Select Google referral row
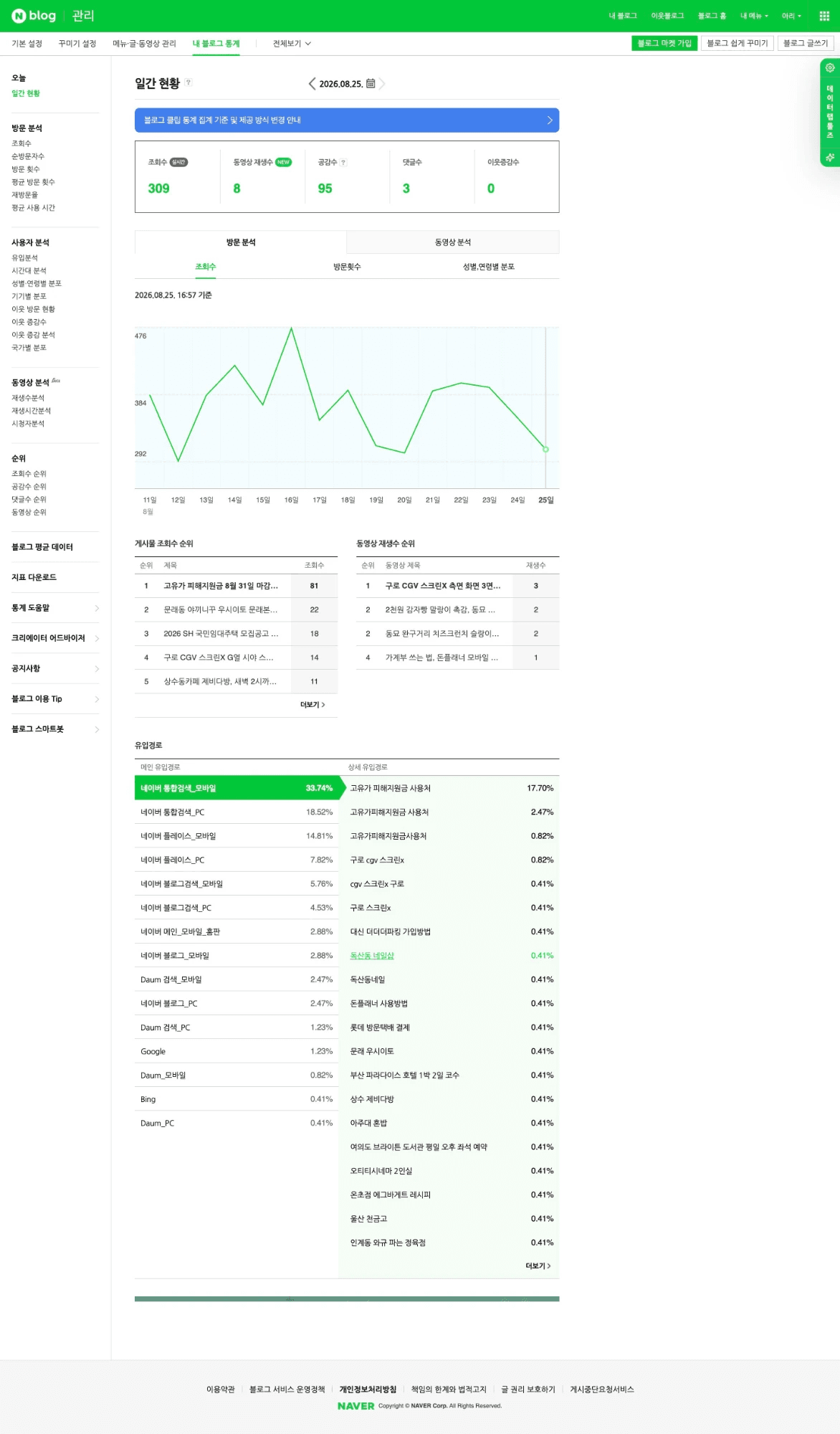The height and width of the screenshot is (1434, 840). [237, 1051]
